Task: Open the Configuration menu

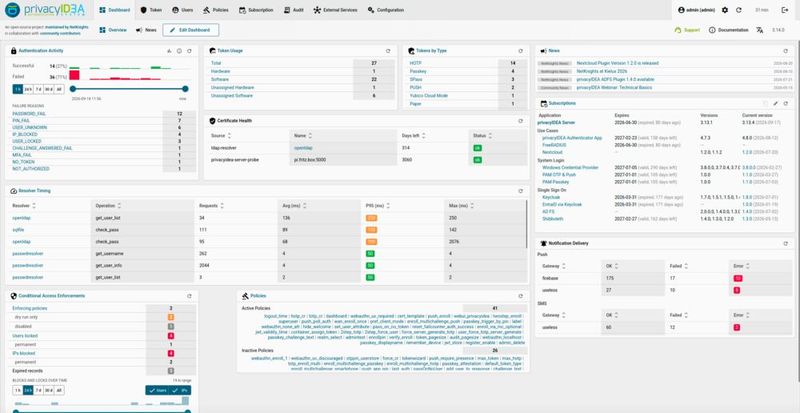Action: pyautogui.click(x=386, y=10)
